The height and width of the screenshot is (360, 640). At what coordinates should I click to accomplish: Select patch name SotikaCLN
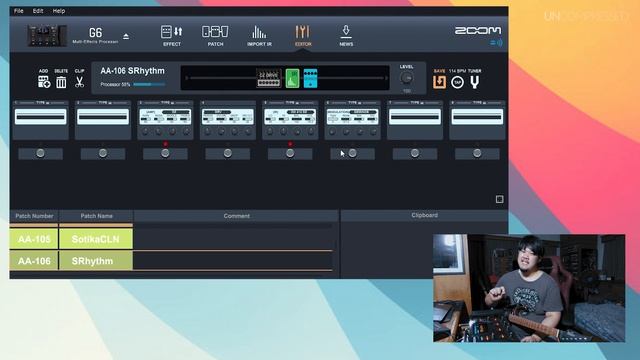pyautogui.click(x=96, y=239)
